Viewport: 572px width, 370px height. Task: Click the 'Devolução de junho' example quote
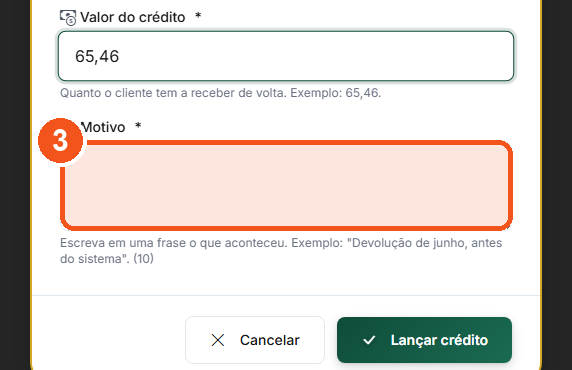tap(405, 243)
